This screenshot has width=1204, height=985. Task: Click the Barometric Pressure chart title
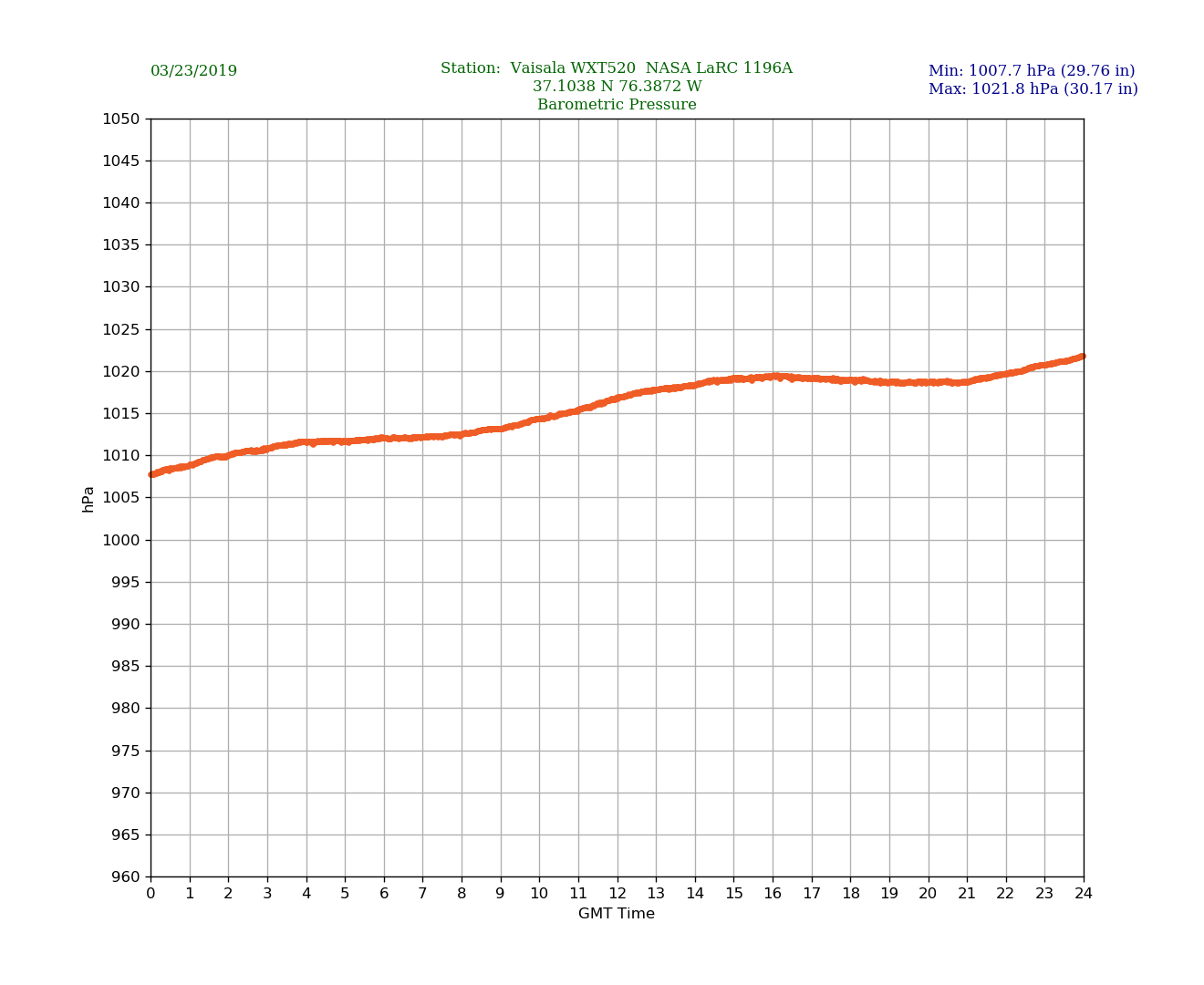point(617,105)
